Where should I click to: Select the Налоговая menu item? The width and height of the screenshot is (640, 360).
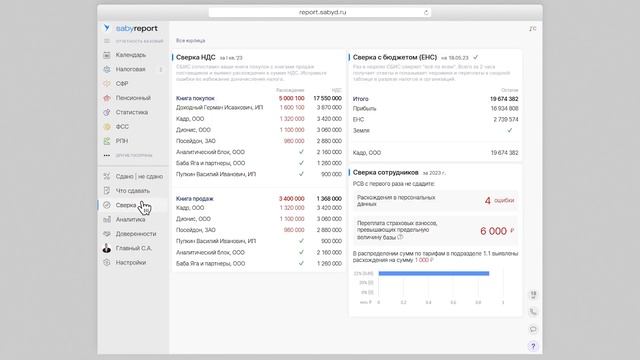click(131, 69)
